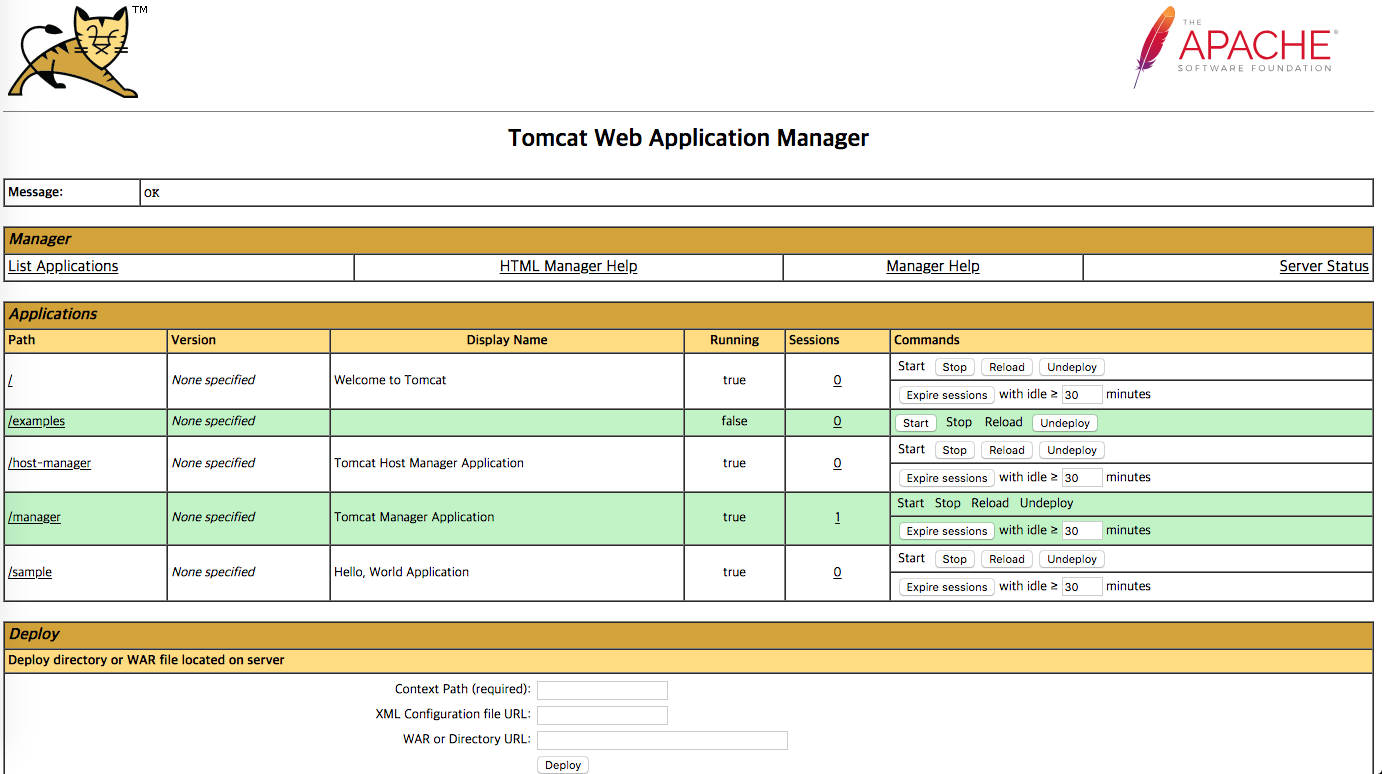This screenshot has height=774, width=1382.
Task: Click the Running column header
Action: tap(734, 340)
